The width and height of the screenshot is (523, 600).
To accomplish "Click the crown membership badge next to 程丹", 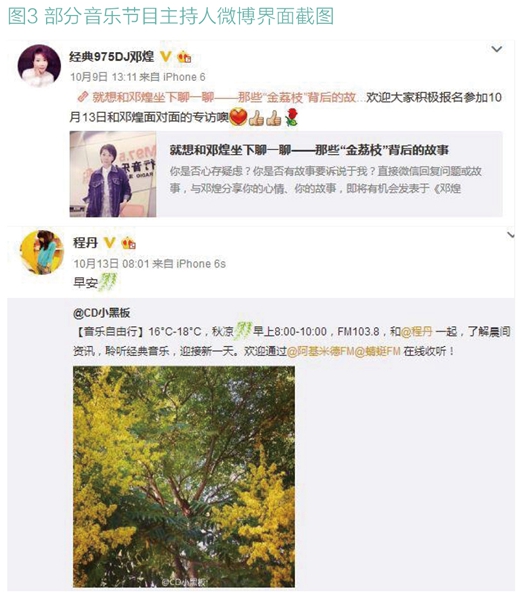I will (x=128, y=243).
